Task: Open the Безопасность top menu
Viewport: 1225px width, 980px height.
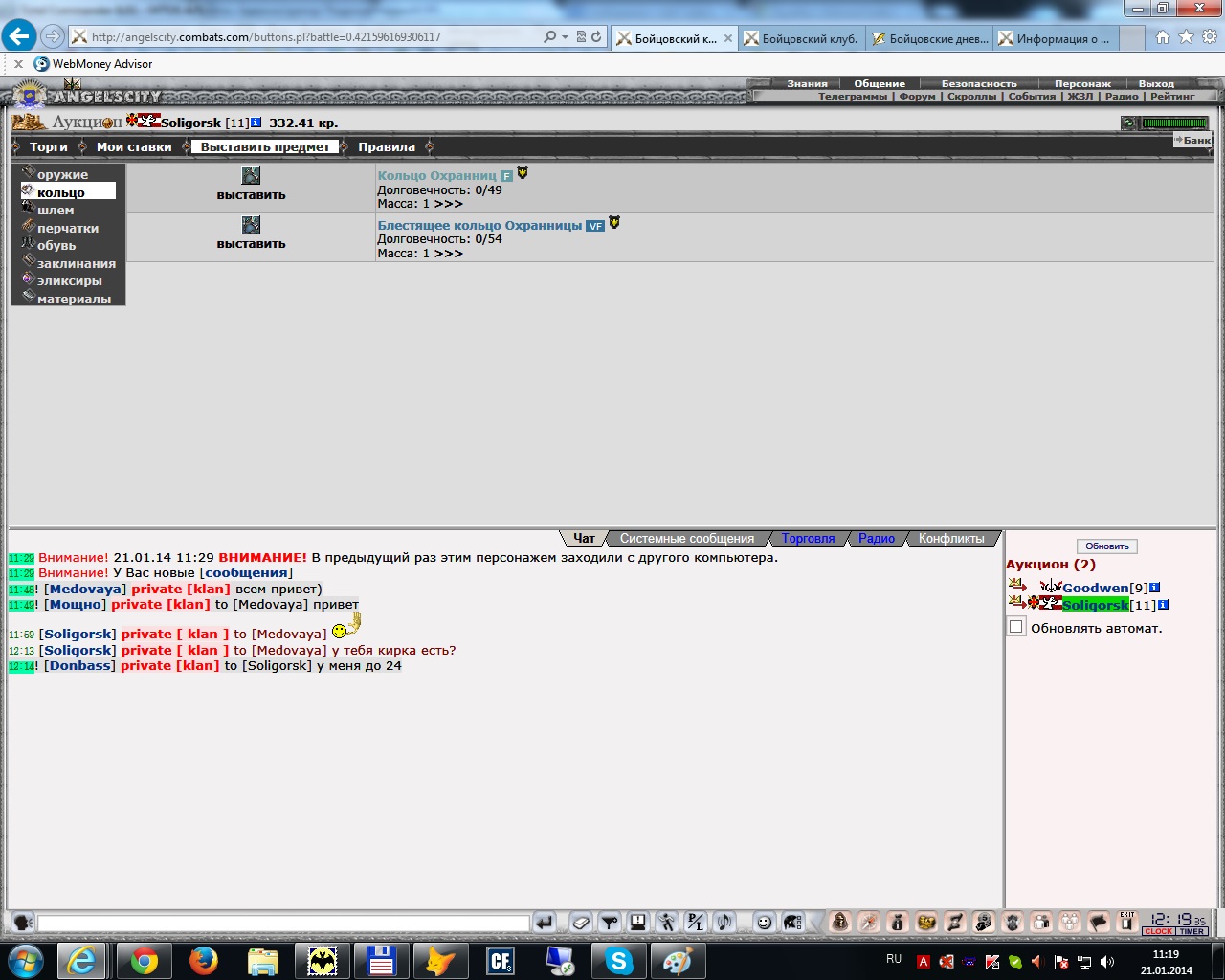Action: click(x=979, y=83)
